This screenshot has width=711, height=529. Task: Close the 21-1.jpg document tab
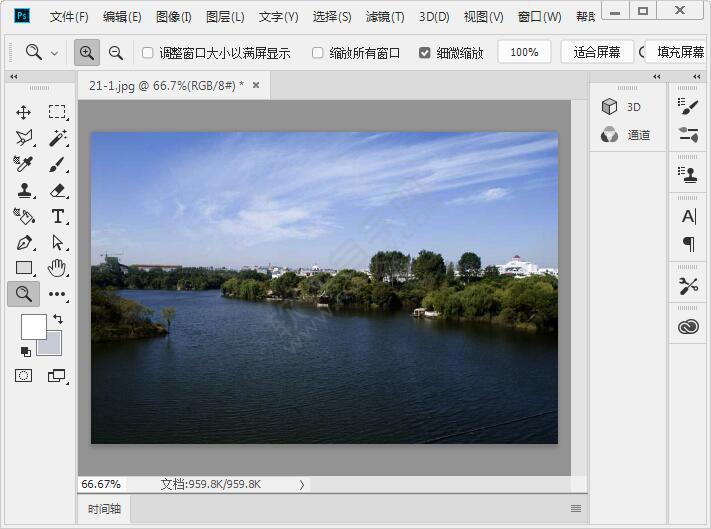pos(256,85)
